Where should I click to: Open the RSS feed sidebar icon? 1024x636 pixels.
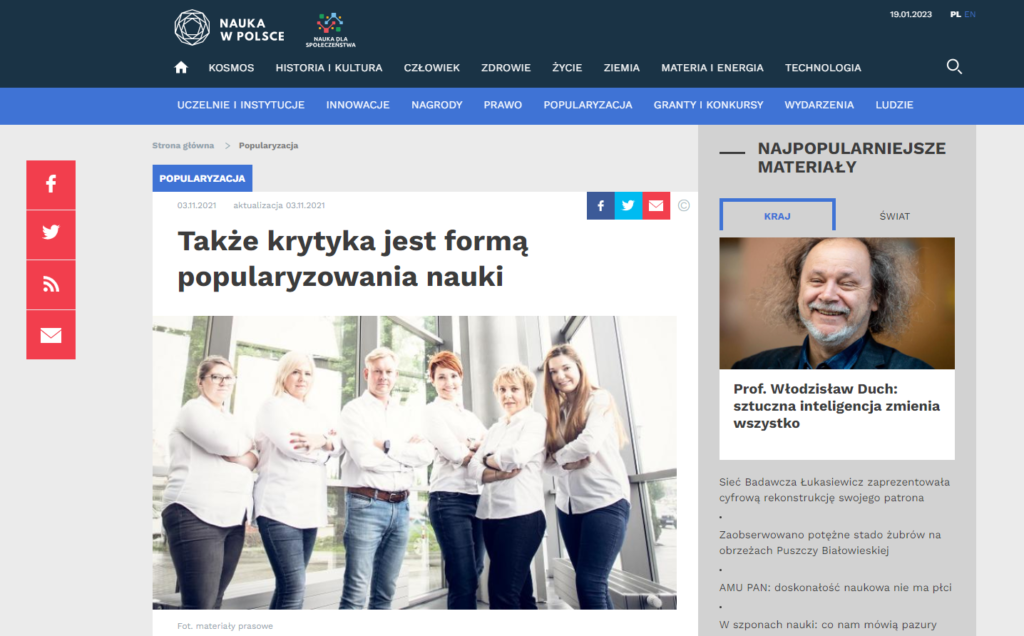pos(51,285)
